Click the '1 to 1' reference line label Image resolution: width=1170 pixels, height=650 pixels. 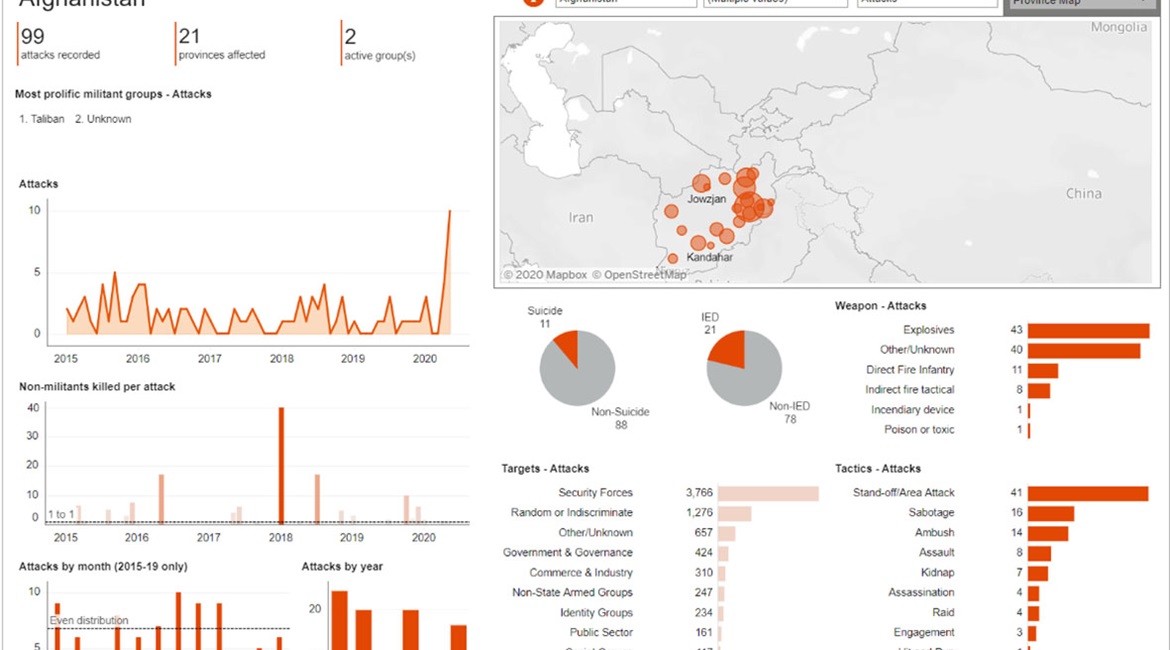[61, 514]
